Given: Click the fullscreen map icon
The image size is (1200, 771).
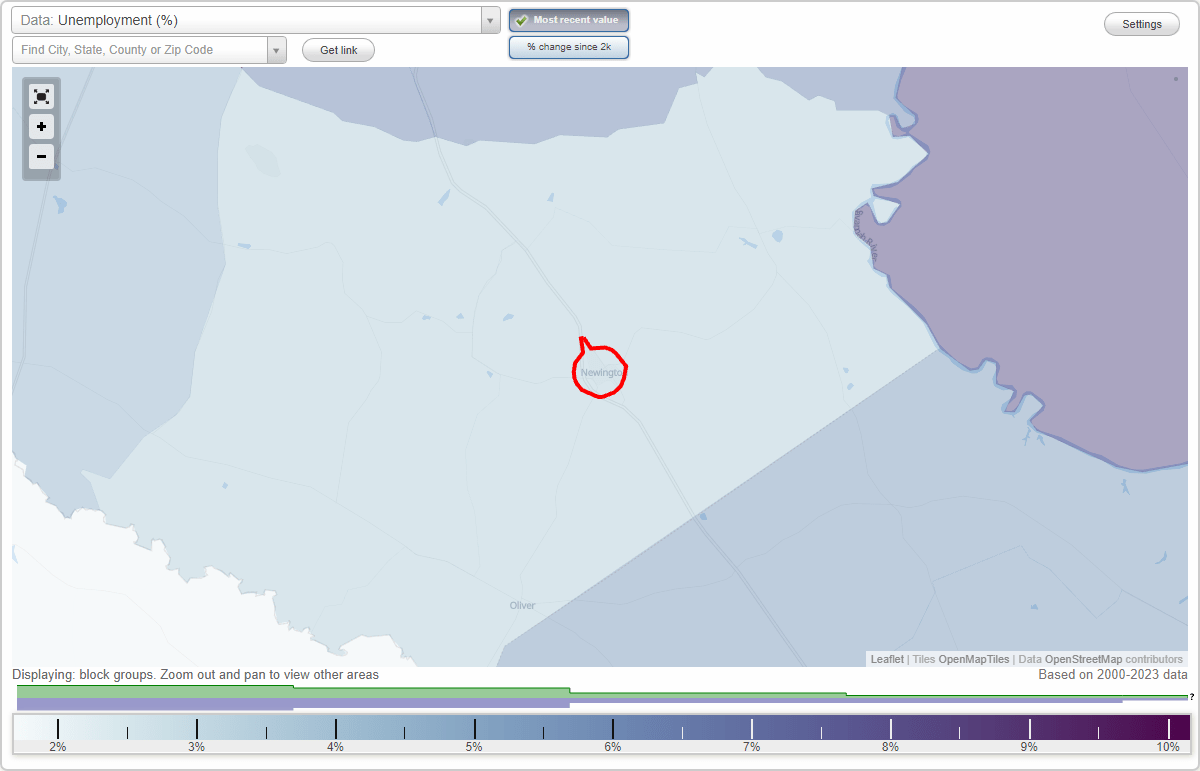Looking at the screenshot, I should tap(41, 96).
